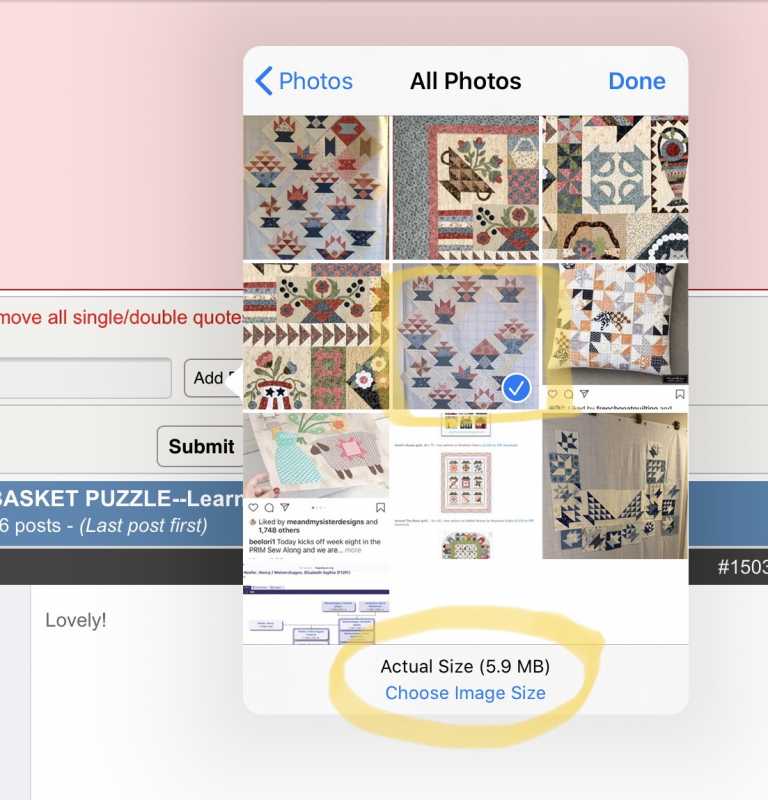Focus the empty text input field
Image resolution: width=768 pixels, height=800 pixels.
(85, 378)
